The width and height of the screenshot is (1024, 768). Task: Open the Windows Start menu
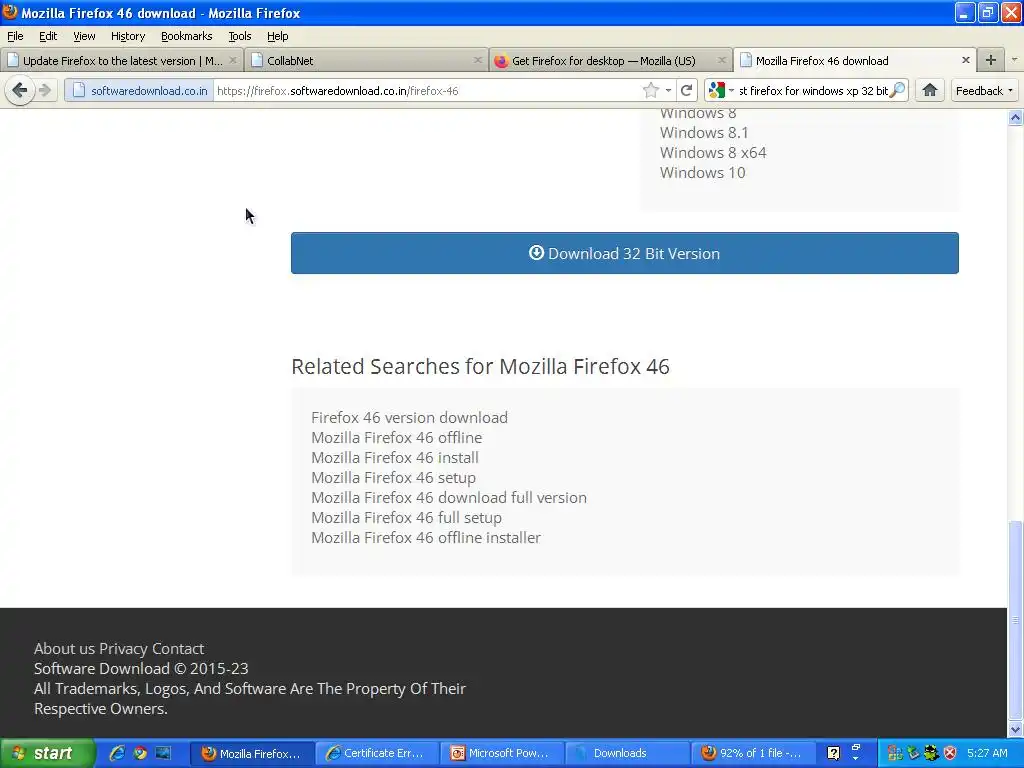pos(46,753)
